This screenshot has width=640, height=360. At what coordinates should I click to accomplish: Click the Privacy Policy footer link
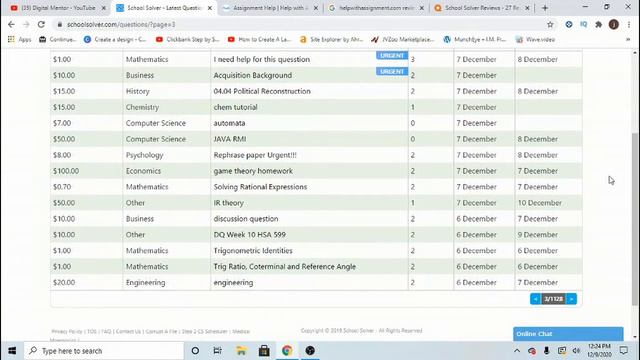[x=67, y=331]
